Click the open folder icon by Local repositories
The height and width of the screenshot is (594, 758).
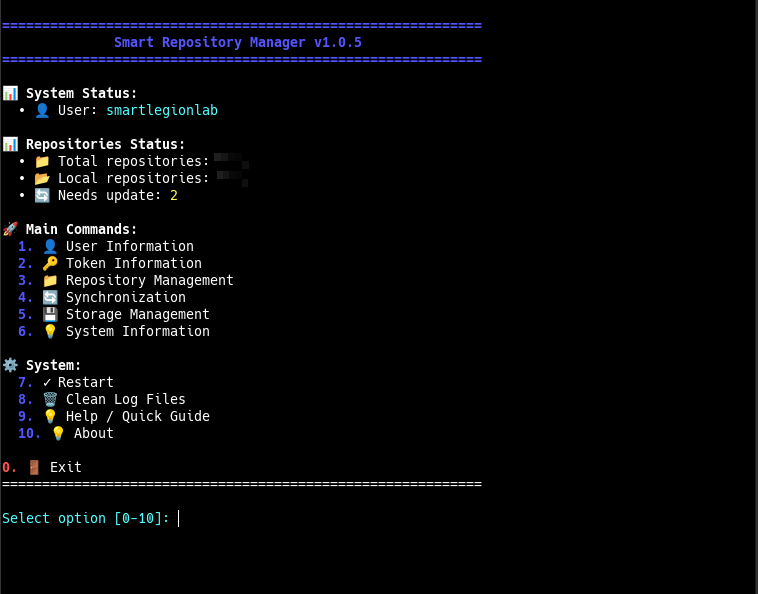pos(42,178)
